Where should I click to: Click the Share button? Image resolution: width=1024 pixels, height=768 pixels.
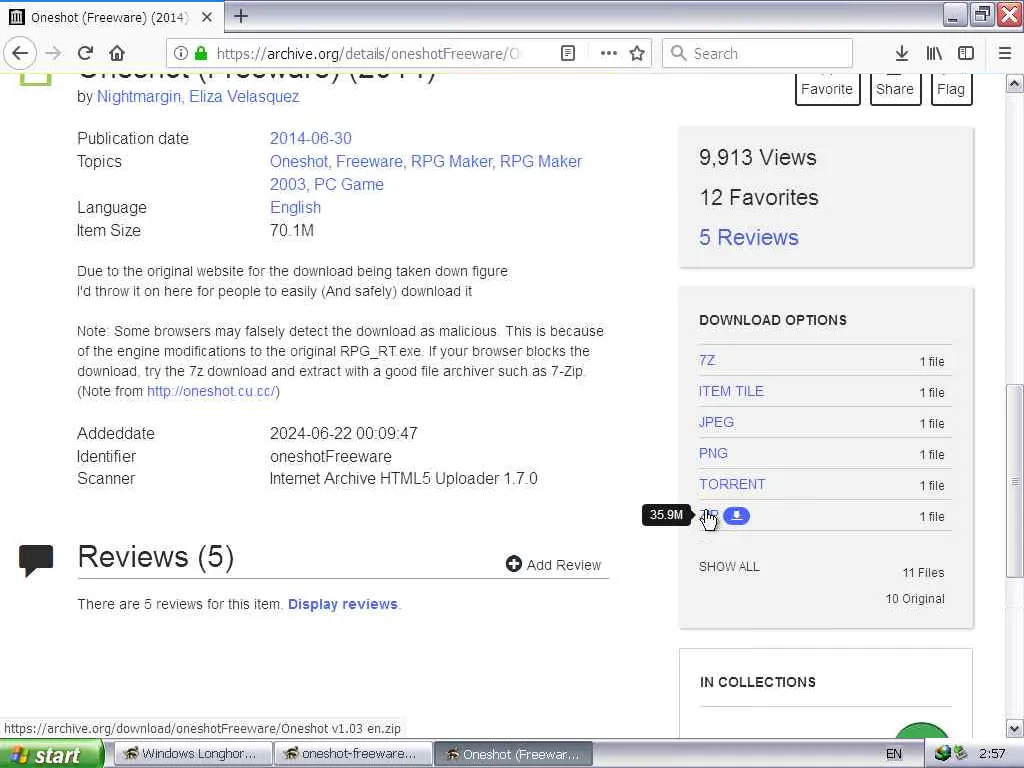point(895,89)
